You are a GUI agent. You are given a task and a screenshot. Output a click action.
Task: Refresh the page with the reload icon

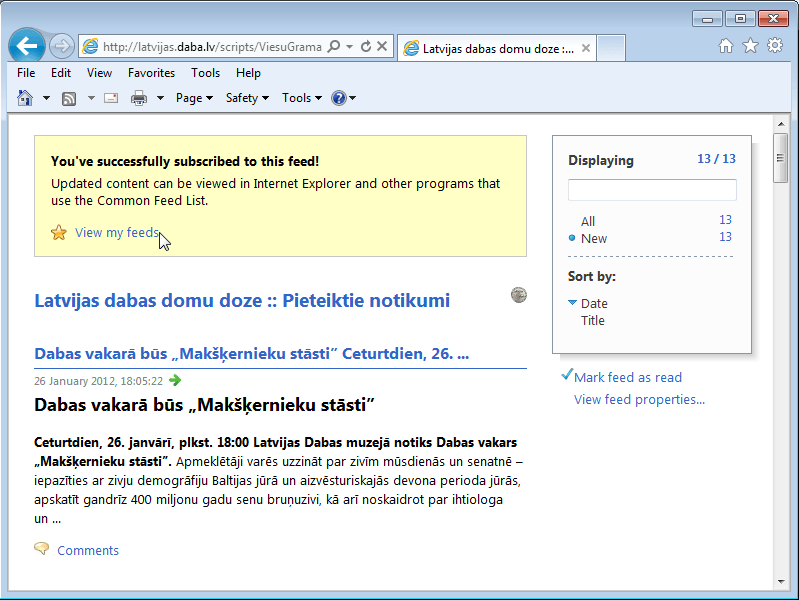pos(366,47)
